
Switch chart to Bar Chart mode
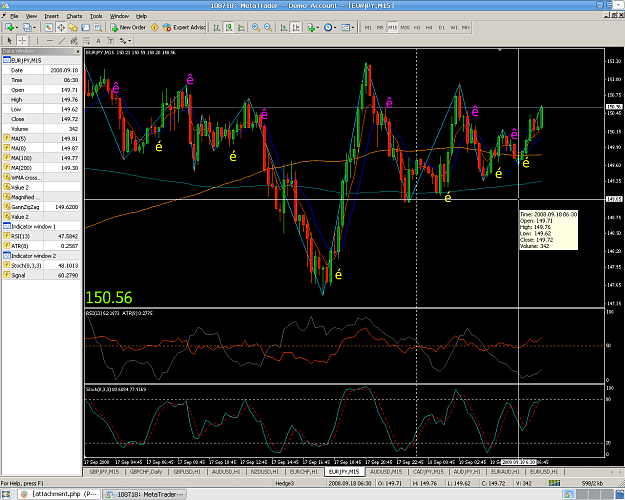point(216,27)
